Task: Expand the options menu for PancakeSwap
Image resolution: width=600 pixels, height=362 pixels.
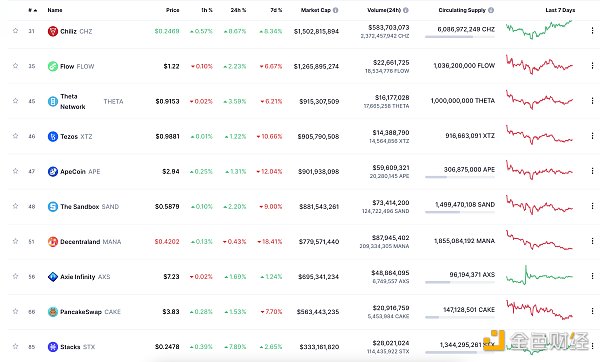Action: (592, 311)
